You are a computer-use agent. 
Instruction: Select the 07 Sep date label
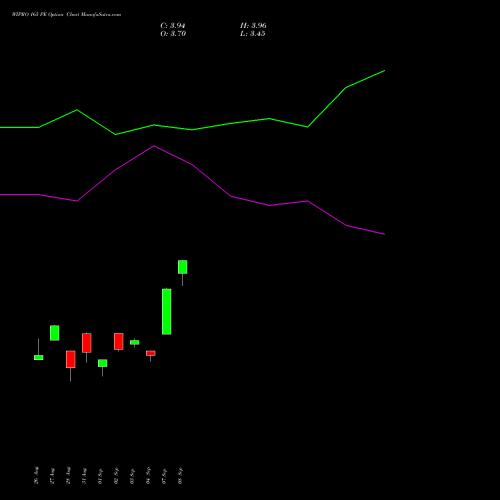[x=164, y=475]
